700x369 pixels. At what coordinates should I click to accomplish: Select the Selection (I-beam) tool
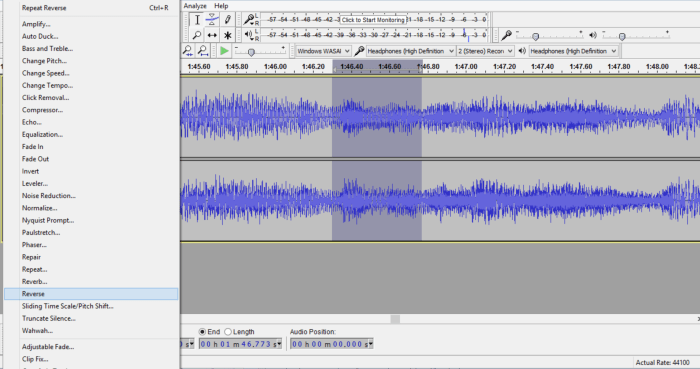click(197, 20)
